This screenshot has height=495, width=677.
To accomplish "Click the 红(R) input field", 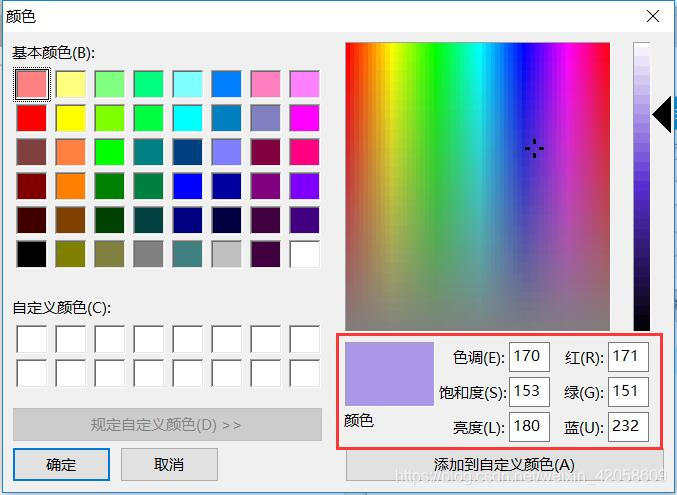I will pos(628,357).
